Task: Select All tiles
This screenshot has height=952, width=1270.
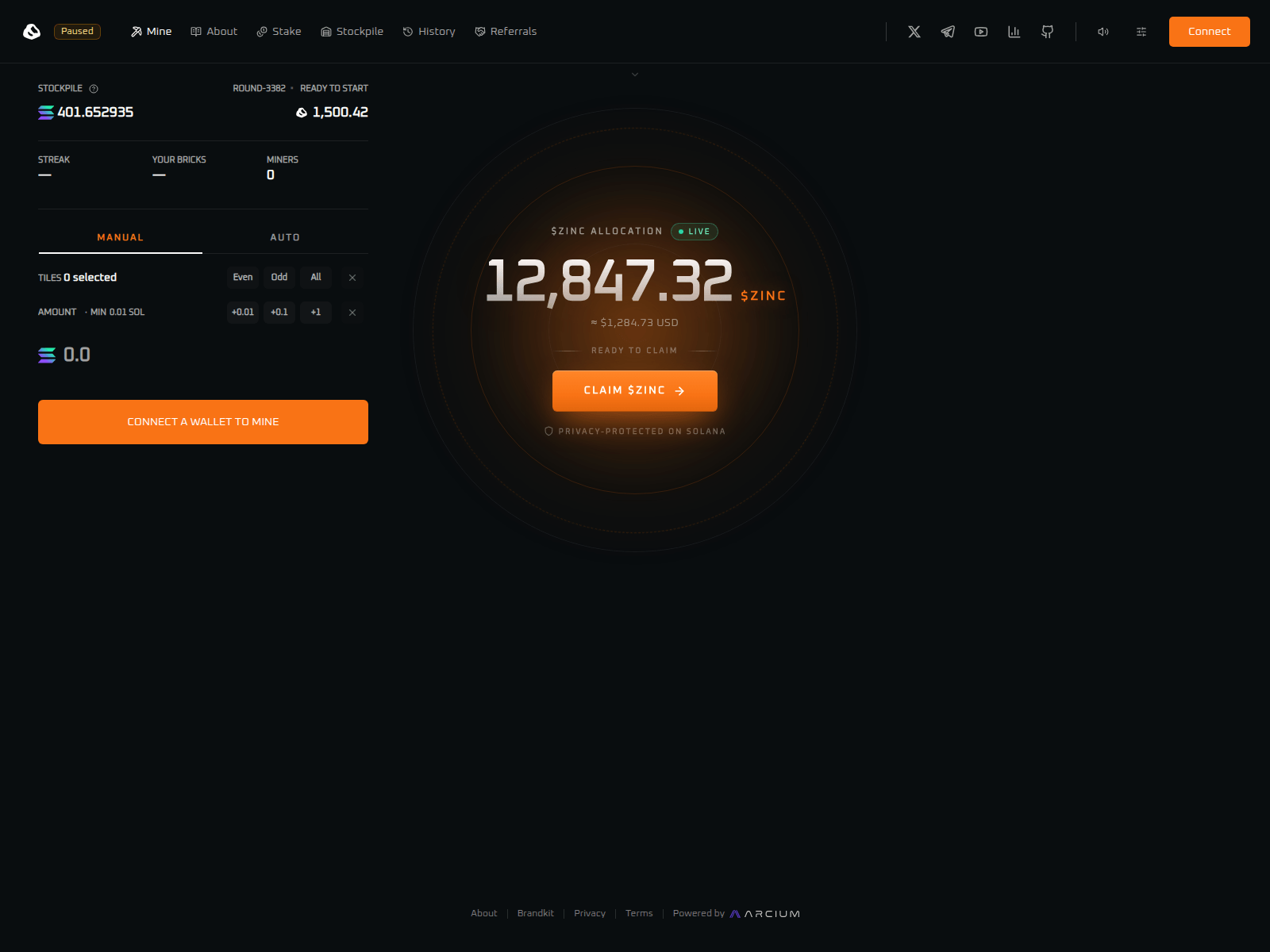Action: coord(316,278)
